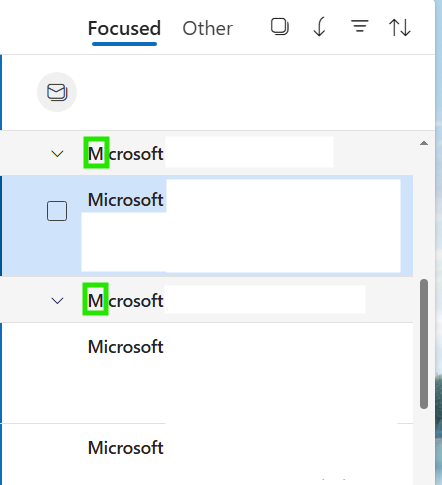The width and height of the screenshot is (442, 485).
Task: Click blank area beside the stacked envelope icon
Action: (x=253, y=92)
